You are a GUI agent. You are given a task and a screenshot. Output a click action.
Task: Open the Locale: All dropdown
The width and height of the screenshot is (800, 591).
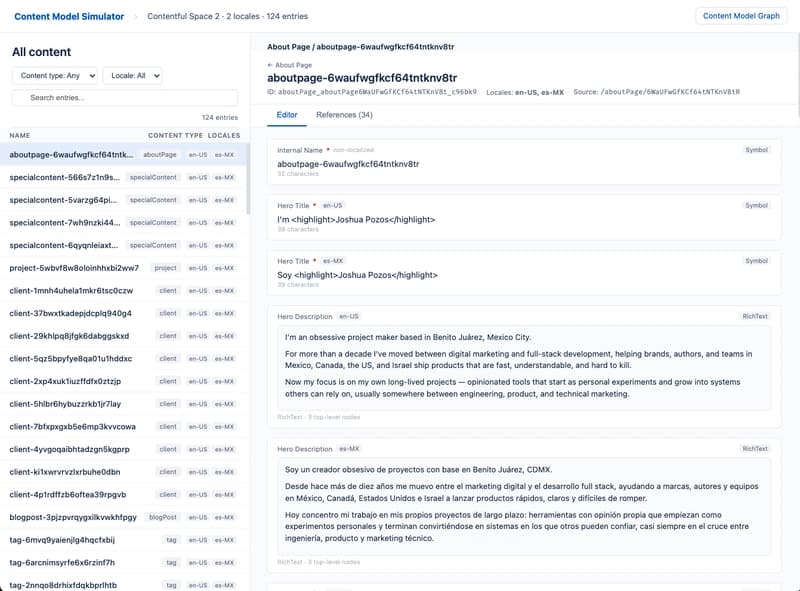coord(133,76)
